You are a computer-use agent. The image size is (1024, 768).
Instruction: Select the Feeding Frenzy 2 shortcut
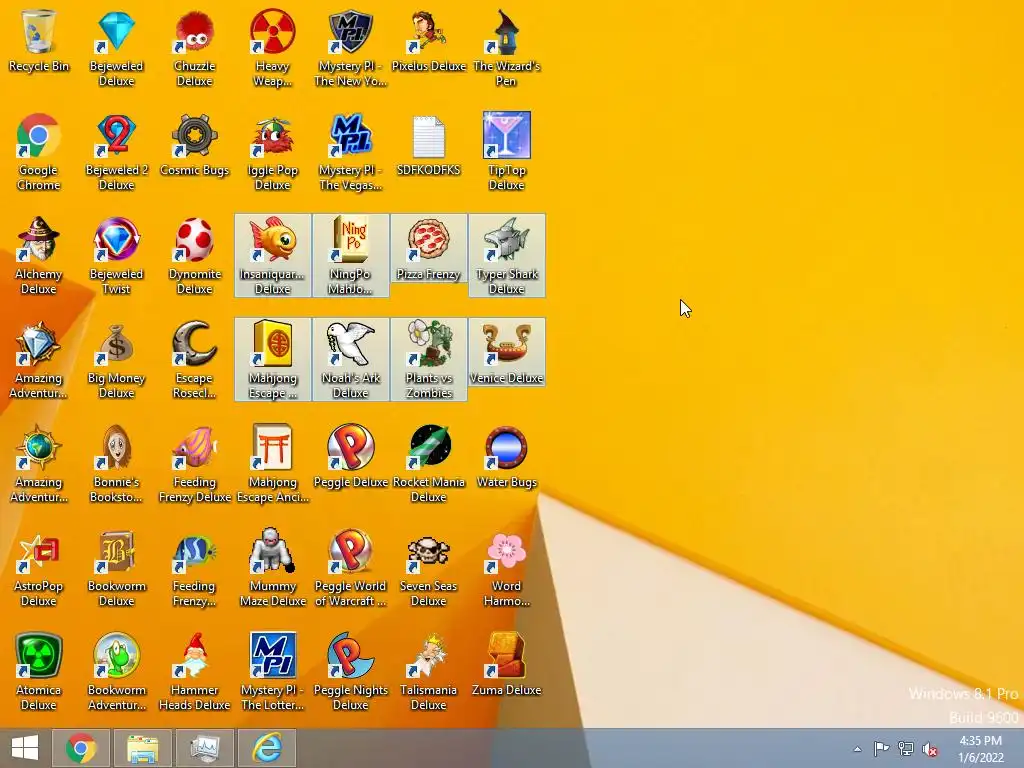pos(195,567)
